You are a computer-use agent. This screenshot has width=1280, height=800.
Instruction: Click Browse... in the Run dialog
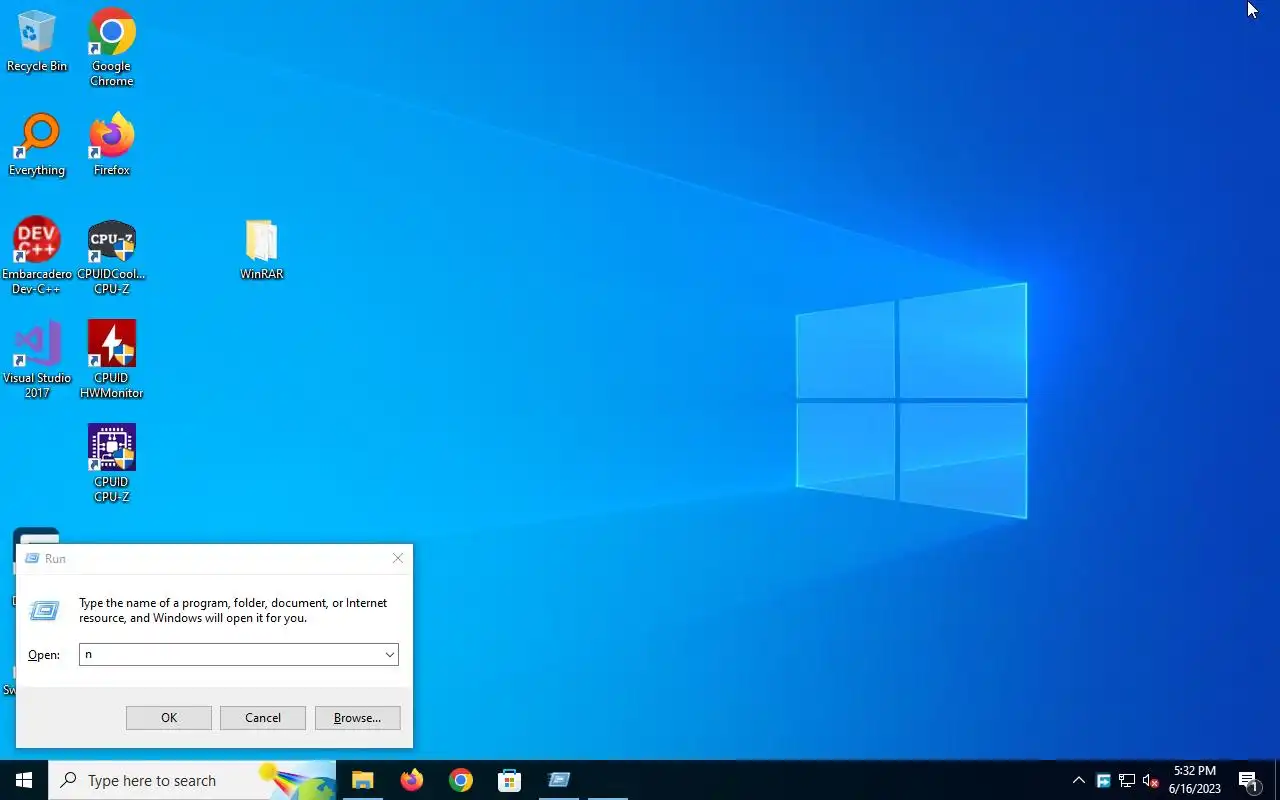point(357,718)
